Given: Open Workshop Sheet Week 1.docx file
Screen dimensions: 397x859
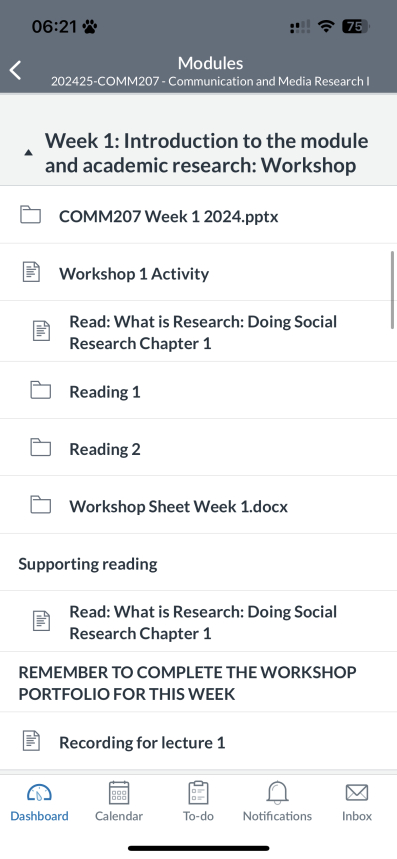Looking at the screenshot, I should pyautogui.click(x=198, y=505).
